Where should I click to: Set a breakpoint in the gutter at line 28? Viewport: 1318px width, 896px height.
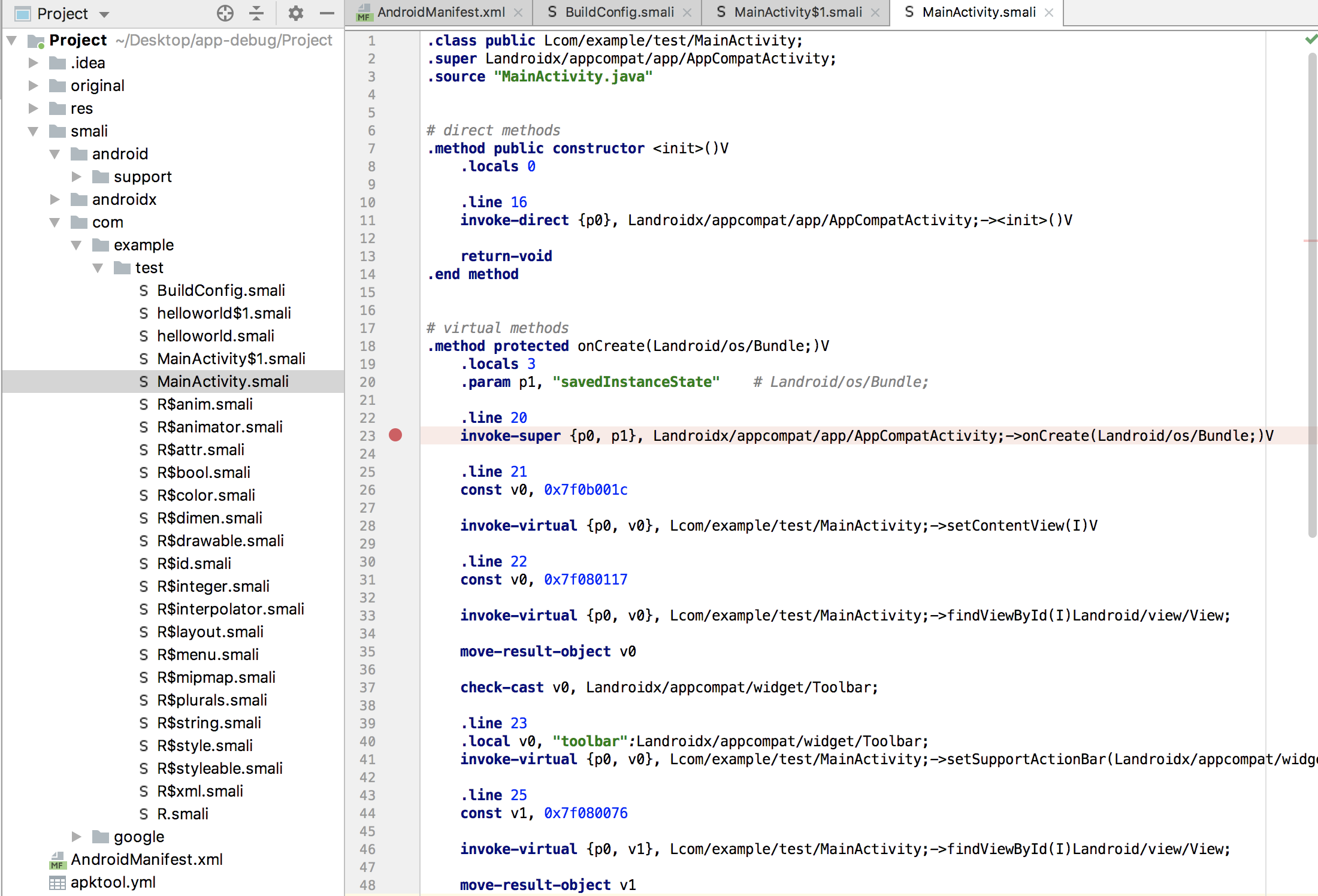pyautogui.click(x=395, y=525)
